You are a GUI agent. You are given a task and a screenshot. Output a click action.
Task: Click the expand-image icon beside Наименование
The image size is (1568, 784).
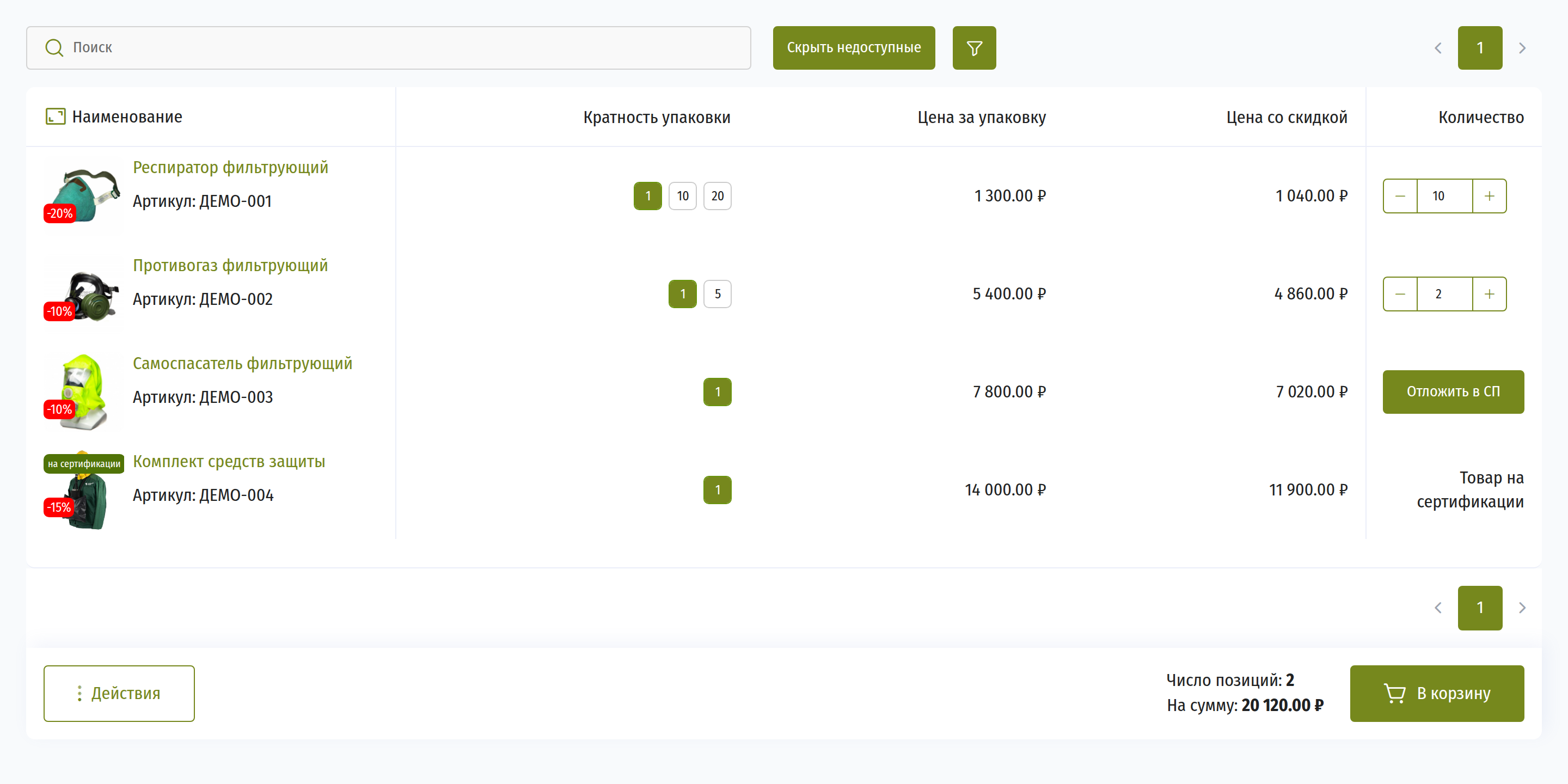pyautogui.click(x=56, y=117)
